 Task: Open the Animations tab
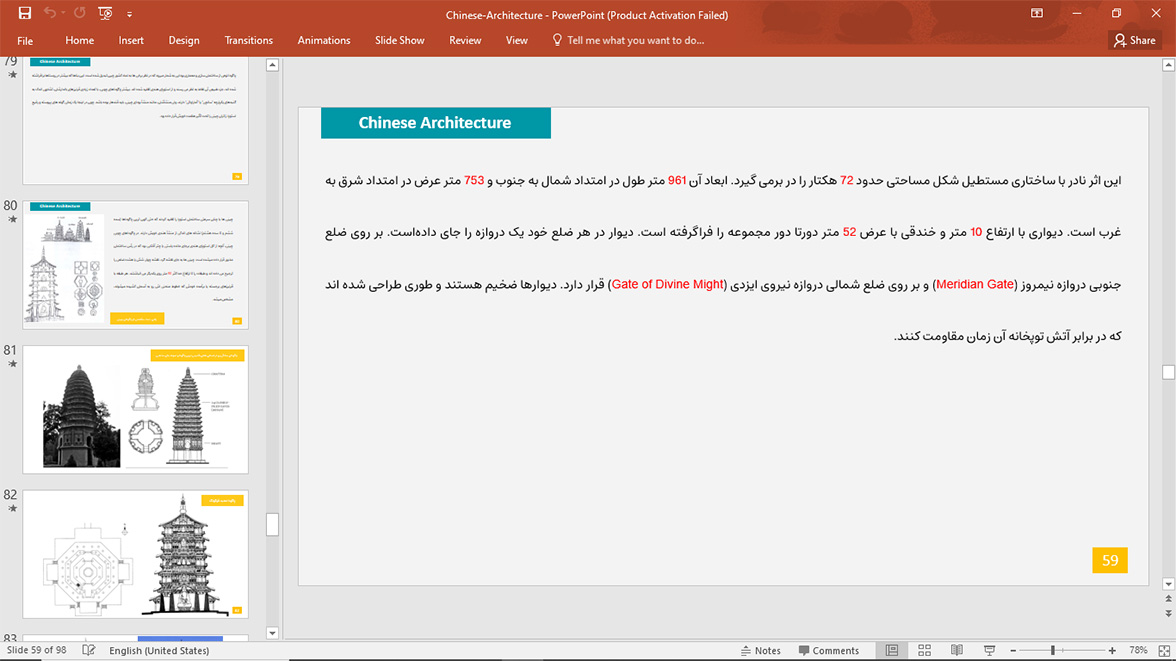pos(324,41)
